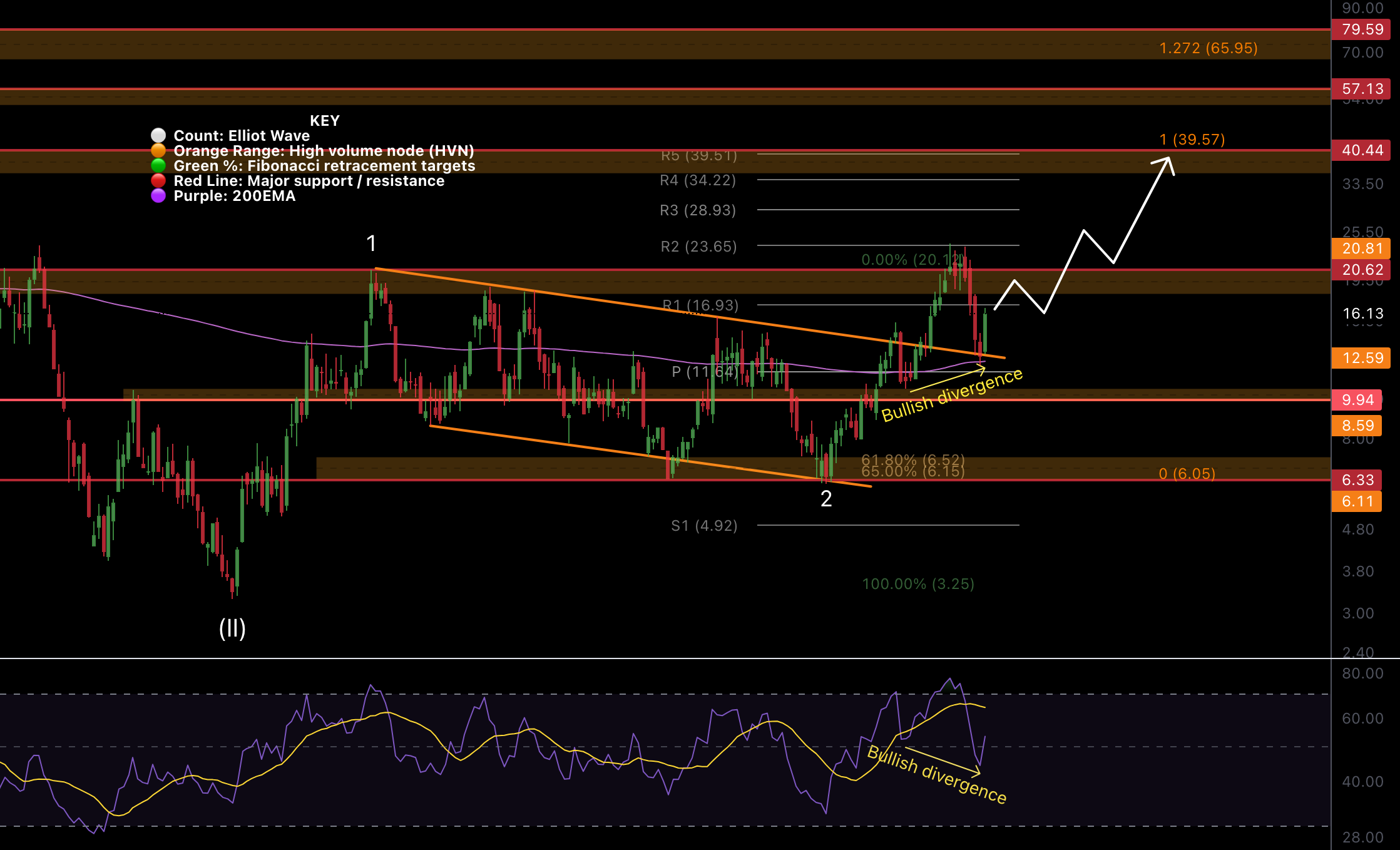
Task: Click the 1 (39.57) Fibonacci target label
Action: click(1192, 140)
